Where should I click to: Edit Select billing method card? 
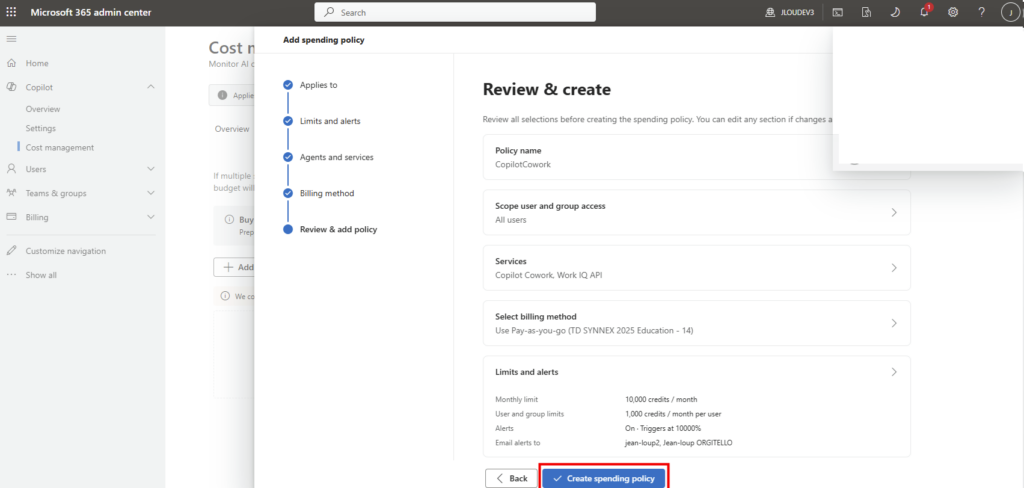click(697, 323)
